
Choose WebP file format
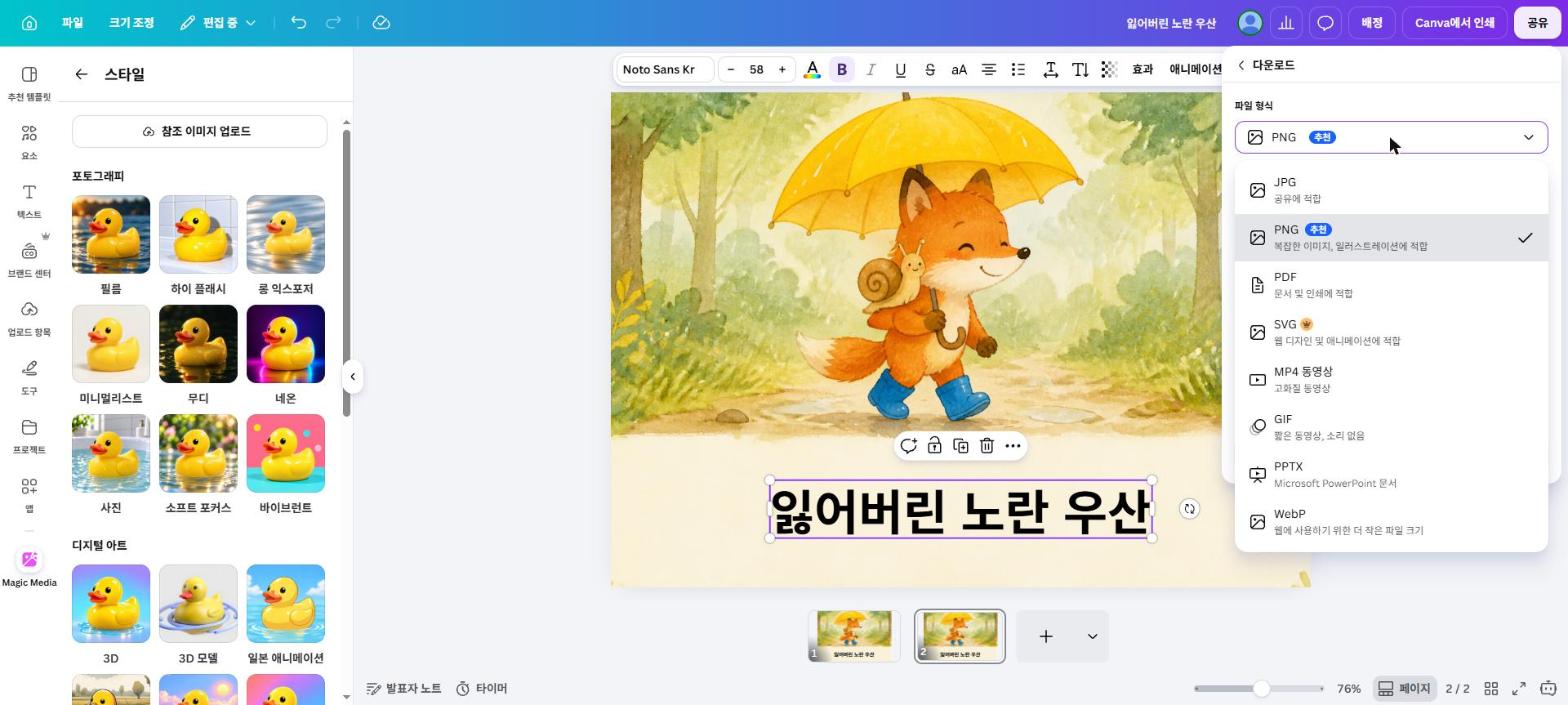[x=1391, y=522]
